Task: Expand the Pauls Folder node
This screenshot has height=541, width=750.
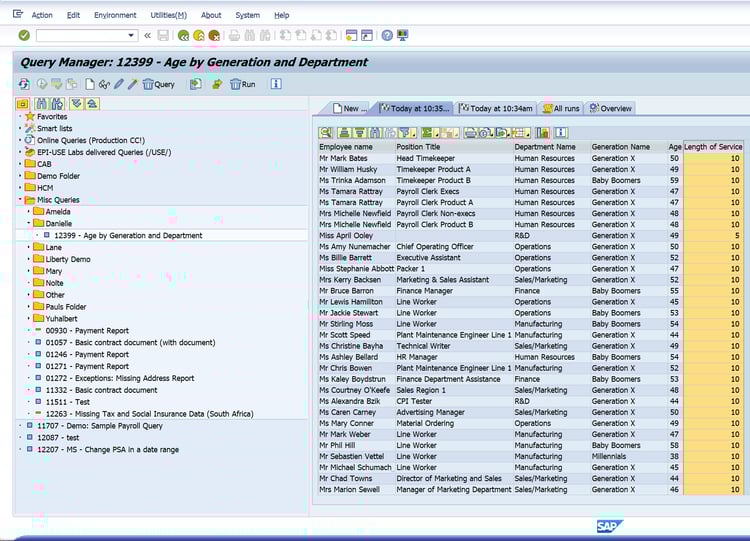Action: pyautogui.click(x=29, y=307)
